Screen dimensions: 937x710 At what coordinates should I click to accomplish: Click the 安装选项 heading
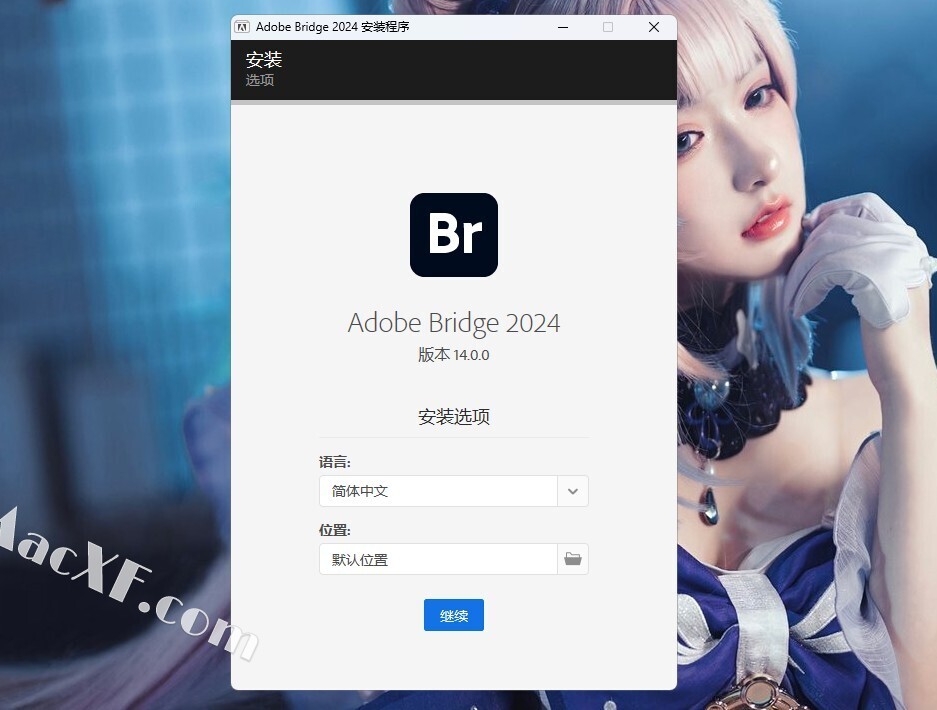click(x=454, y=417)
